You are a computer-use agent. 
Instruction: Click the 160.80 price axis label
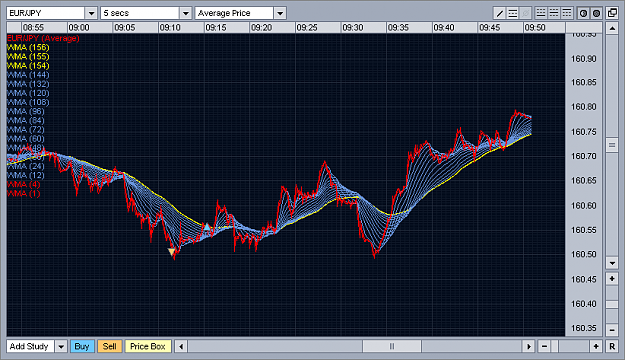click(584, 107)
